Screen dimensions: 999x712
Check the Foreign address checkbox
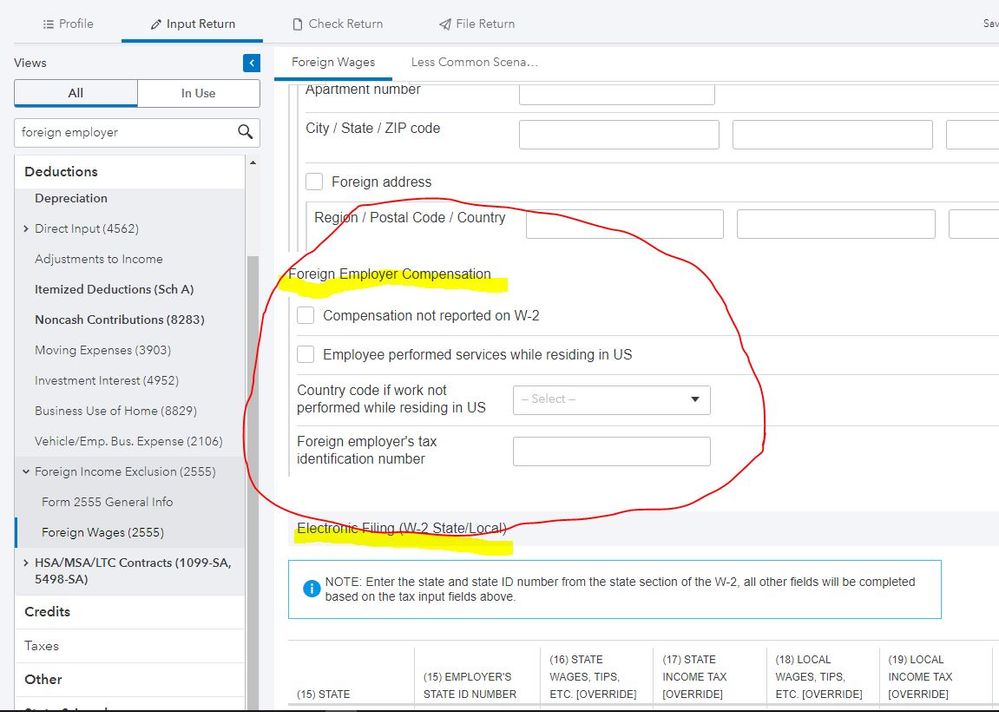314,182
